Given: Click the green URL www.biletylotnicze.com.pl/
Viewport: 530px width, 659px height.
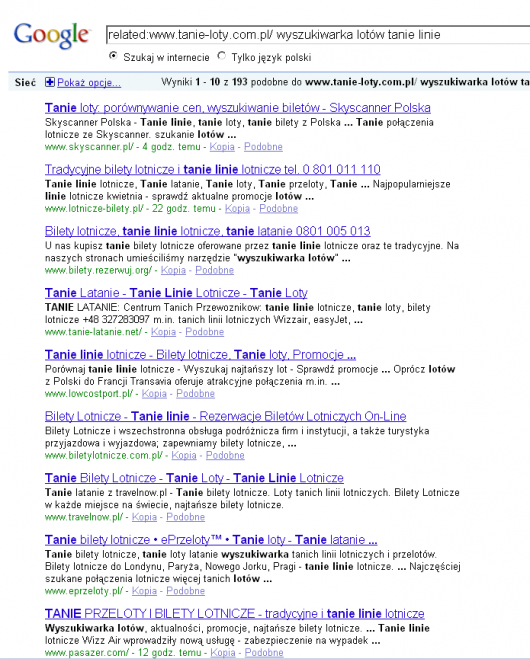Looking at the screenshot, I should tap(104, 456).
